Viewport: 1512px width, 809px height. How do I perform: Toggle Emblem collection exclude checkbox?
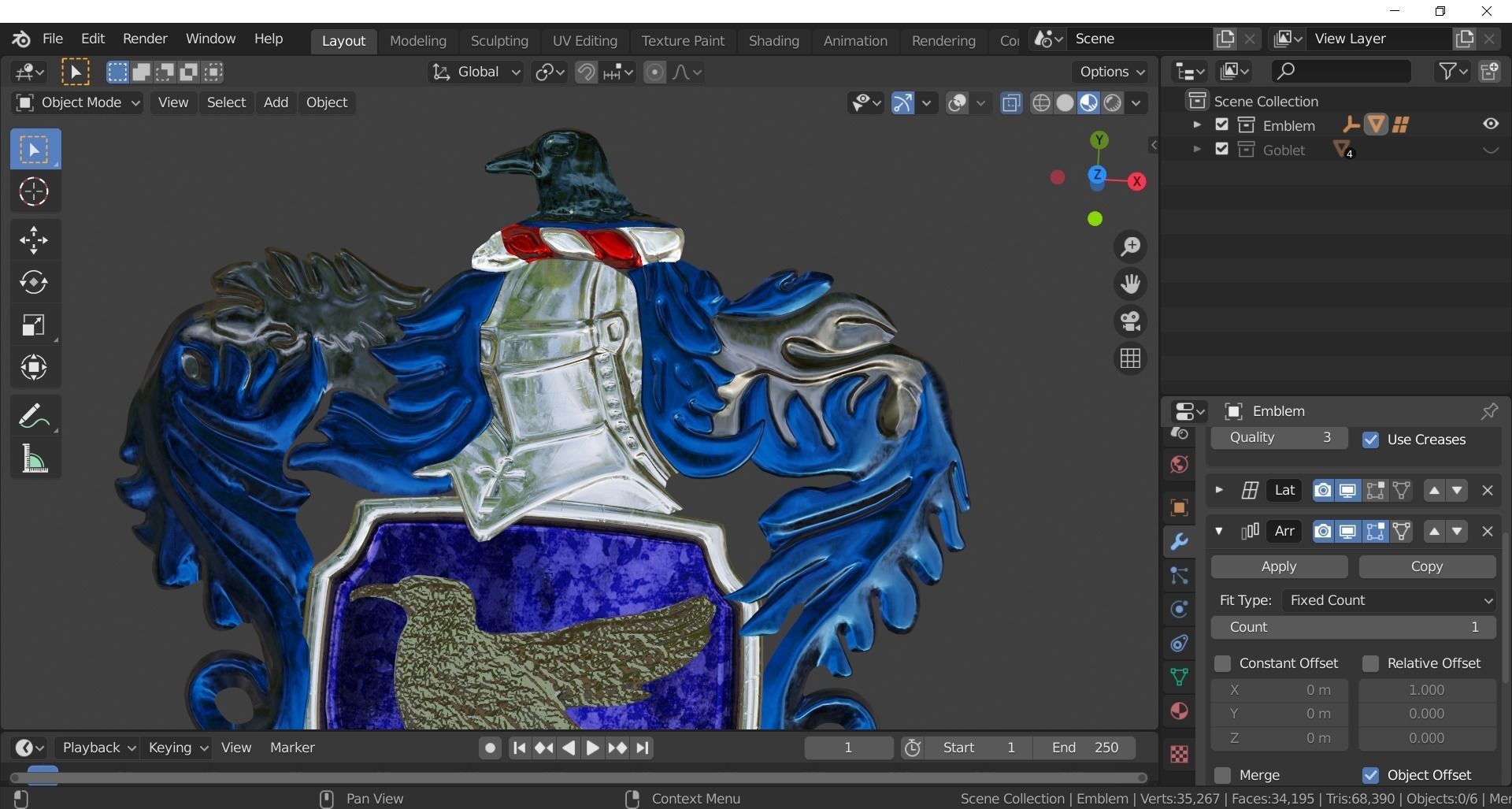pyautogui.click(x=1221, y=124)
